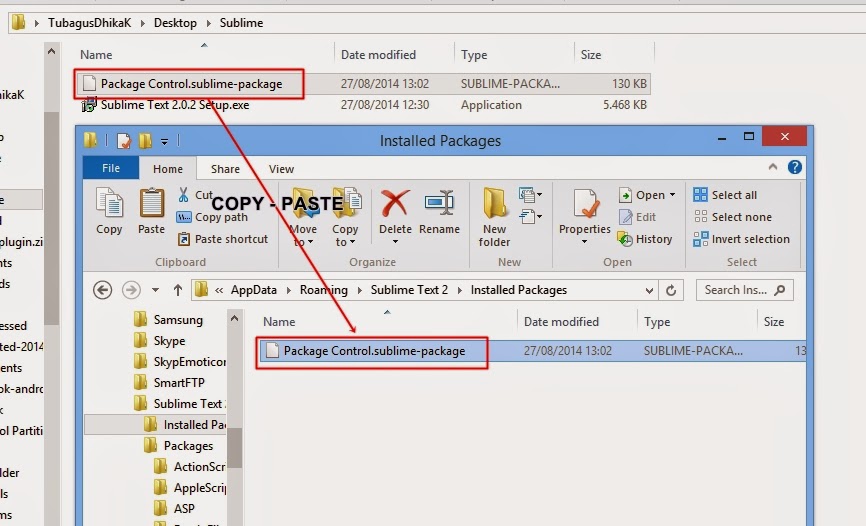Click the Search Installed Packages field
This screenshot has height=526, width=866.
tap(744, 290)
